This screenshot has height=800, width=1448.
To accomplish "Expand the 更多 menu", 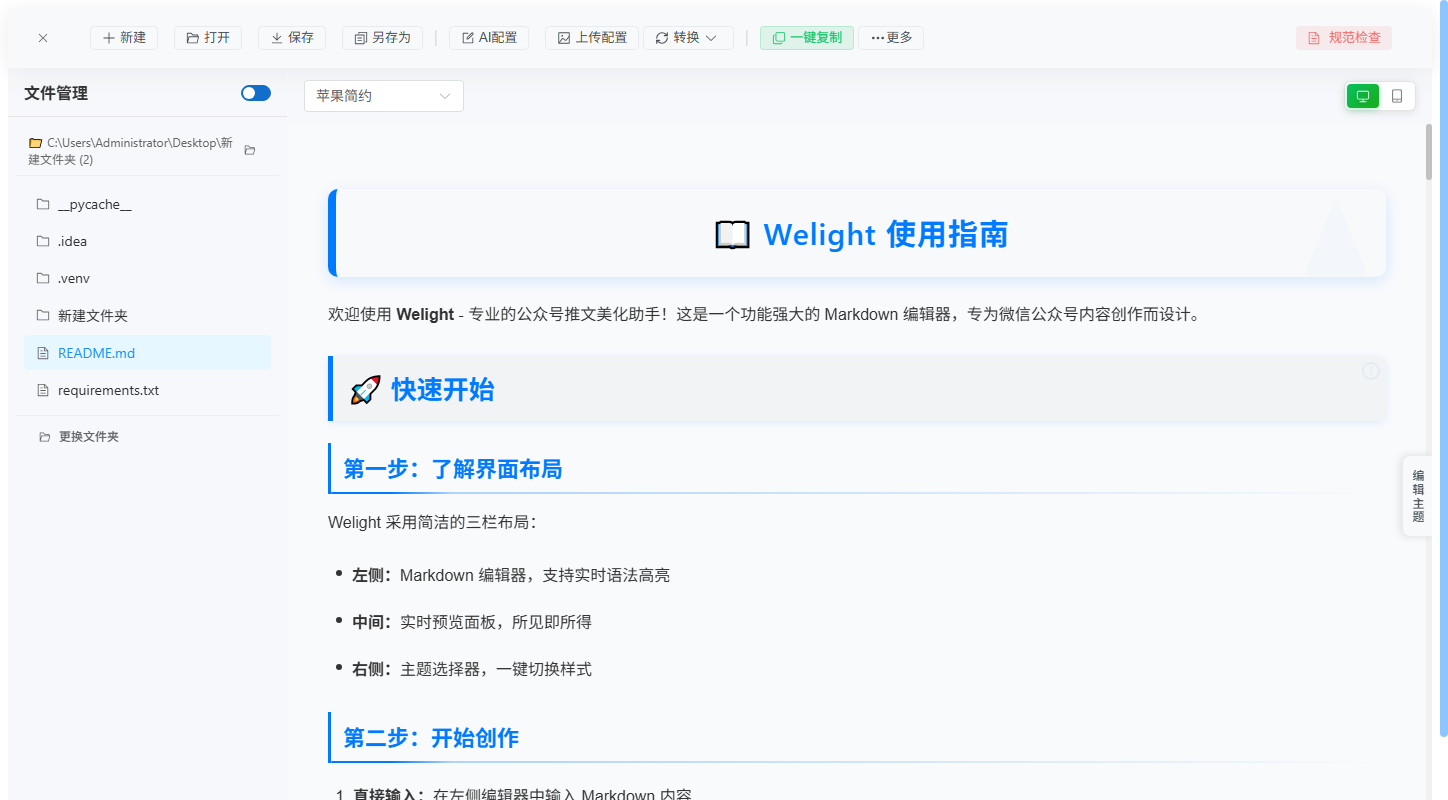I will coord(891,38).
